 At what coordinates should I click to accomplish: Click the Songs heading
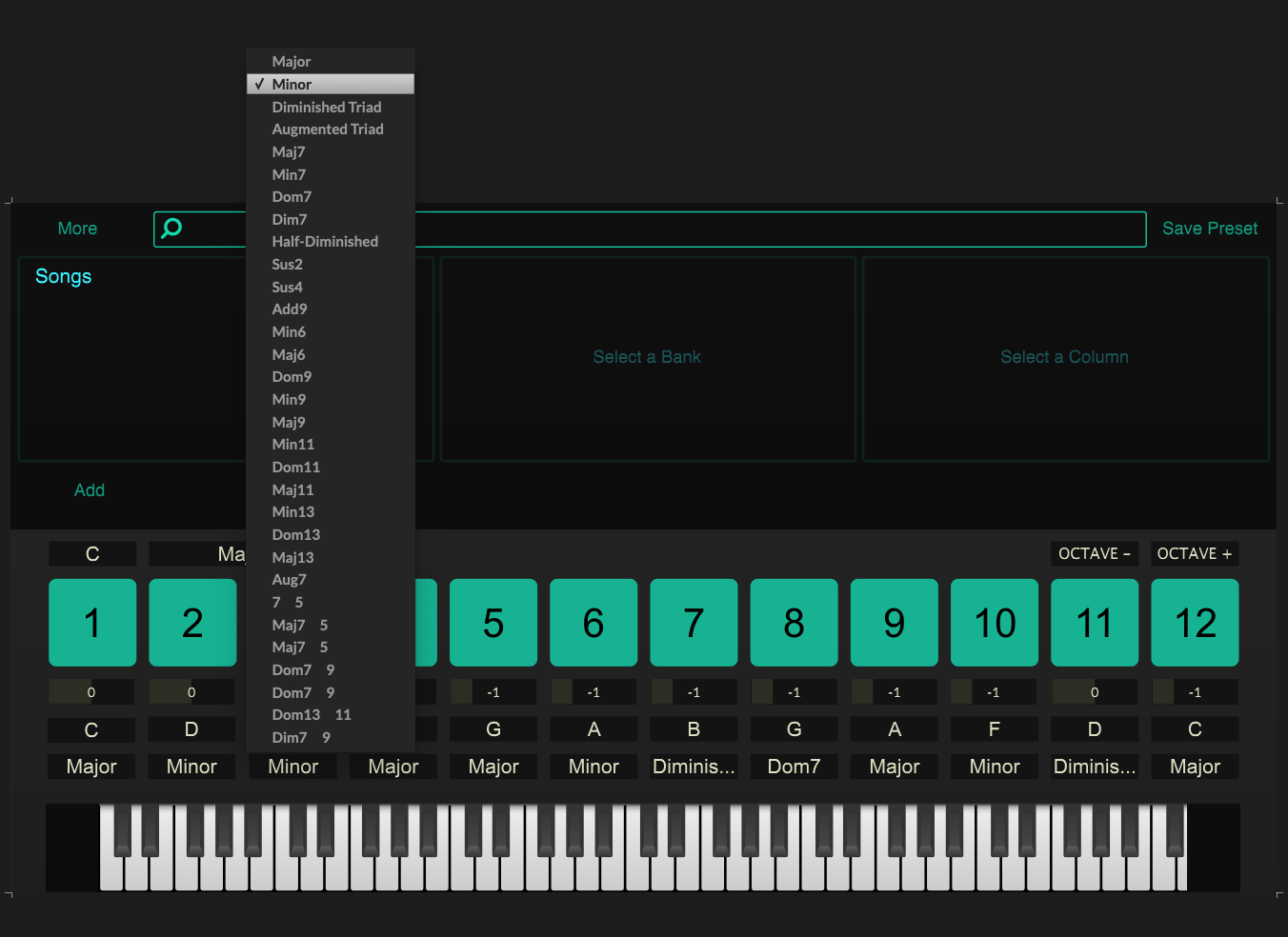(x=64, y=276)
